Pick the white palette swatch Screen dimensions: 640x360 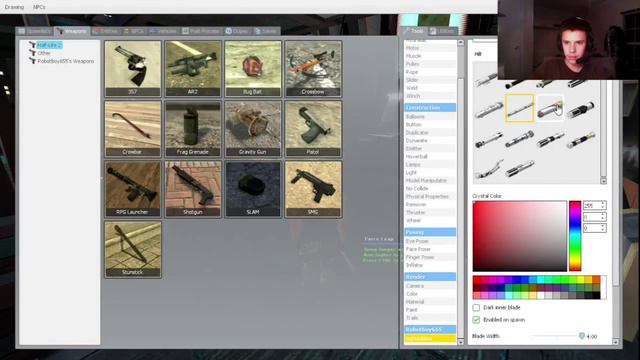[x=541, y=296]
